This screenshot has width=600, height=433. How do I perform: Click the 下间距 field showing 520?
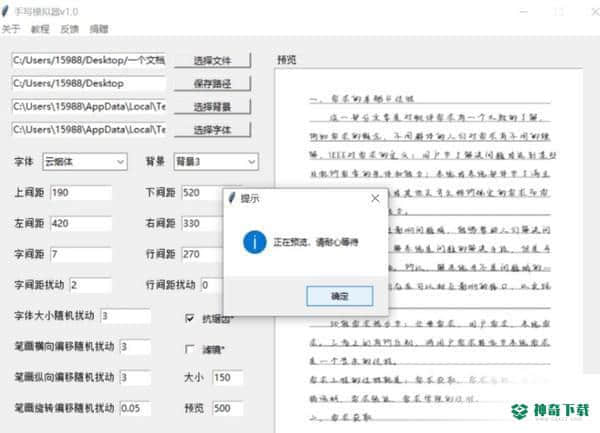(203, 192)
